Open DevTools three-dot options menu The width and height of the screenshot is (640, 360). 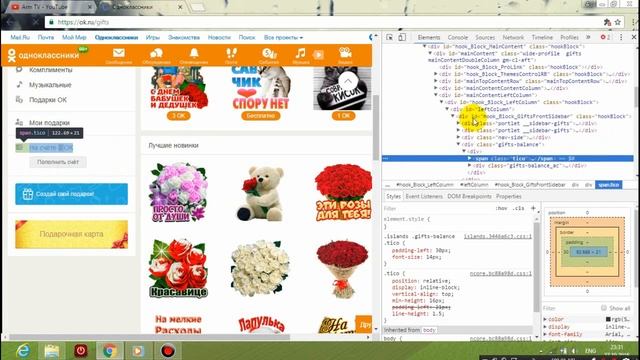tap(621, 37)
